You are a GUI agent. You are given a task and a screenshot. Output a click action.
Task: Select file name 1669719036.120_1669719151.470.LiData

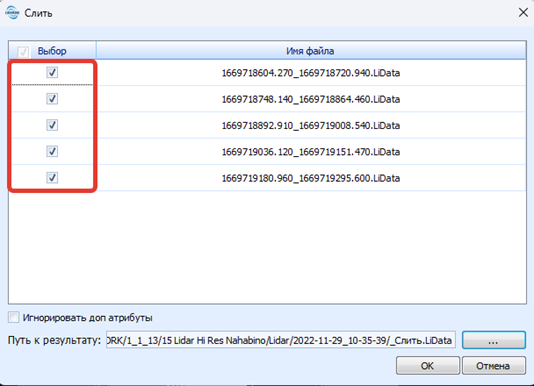(311, 152)
